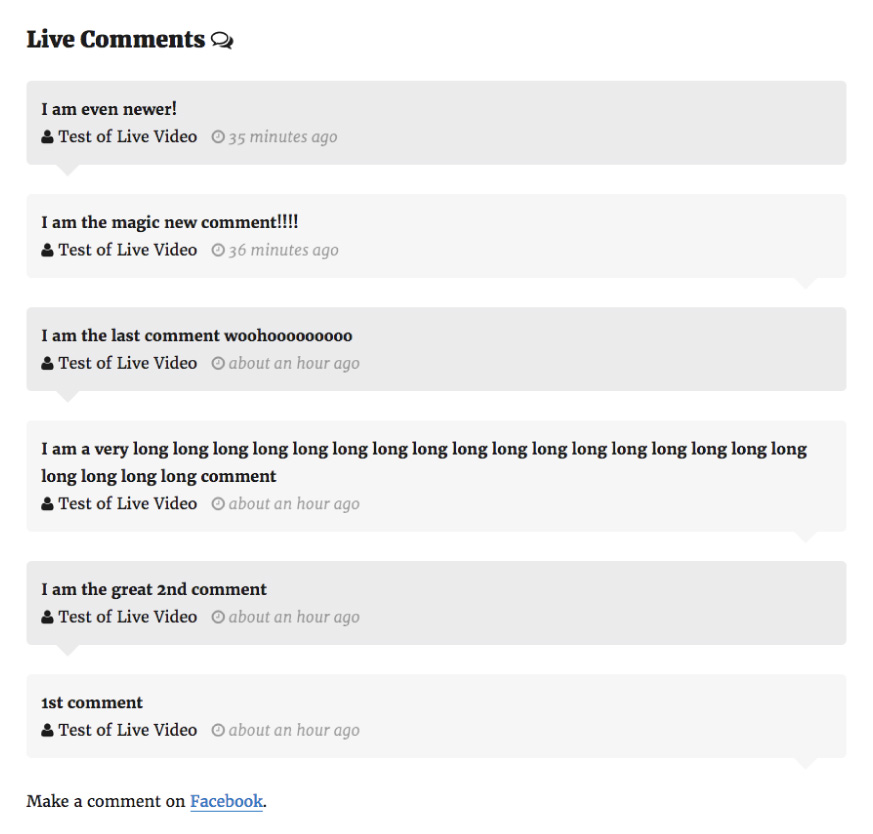Open the Facebook link
This screenshot has width=873, height=834.
[x=226, y=801]
